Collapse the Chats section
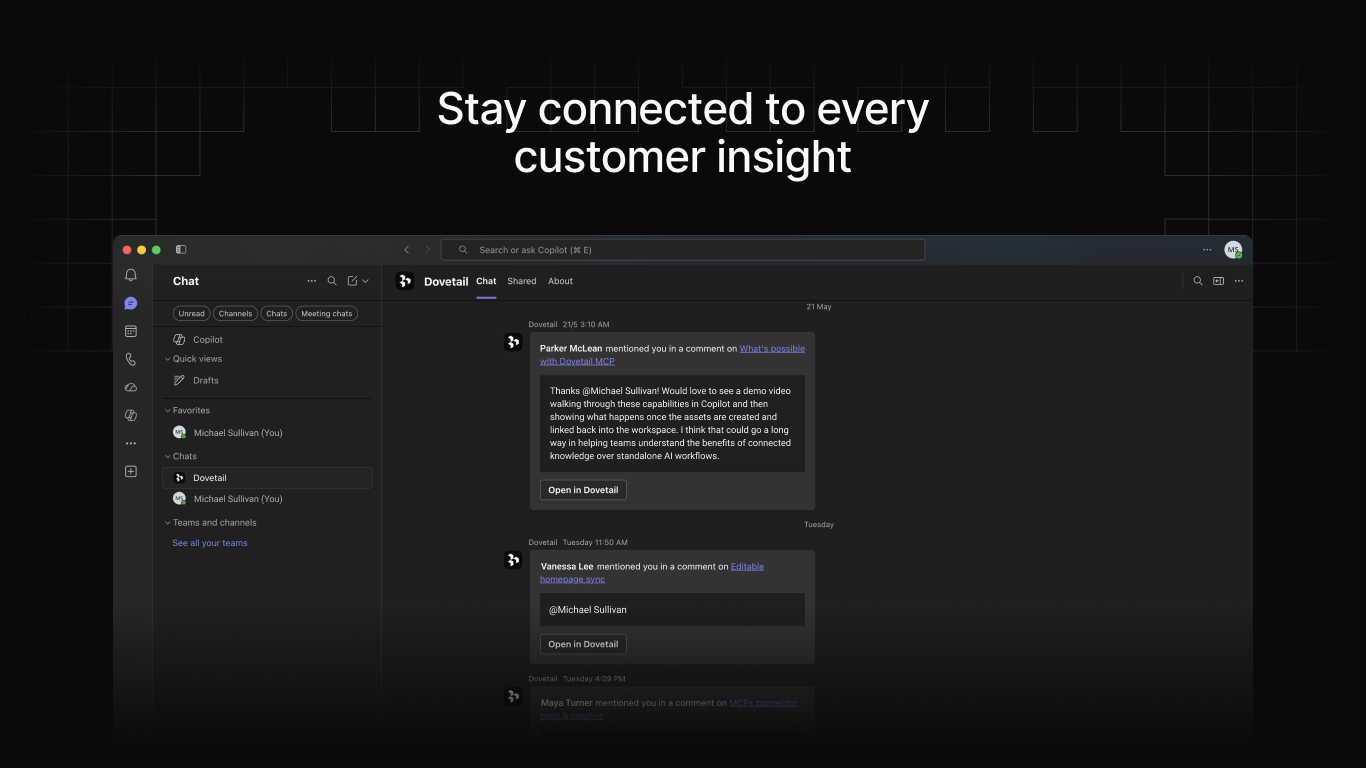Image resolution: width=1366 pixels, height=768 pixels. click(168, 456)
